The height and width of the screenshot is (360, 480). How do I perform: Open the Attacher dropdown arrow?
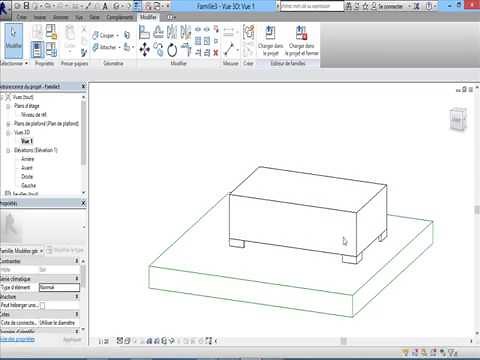click(120, 47)
